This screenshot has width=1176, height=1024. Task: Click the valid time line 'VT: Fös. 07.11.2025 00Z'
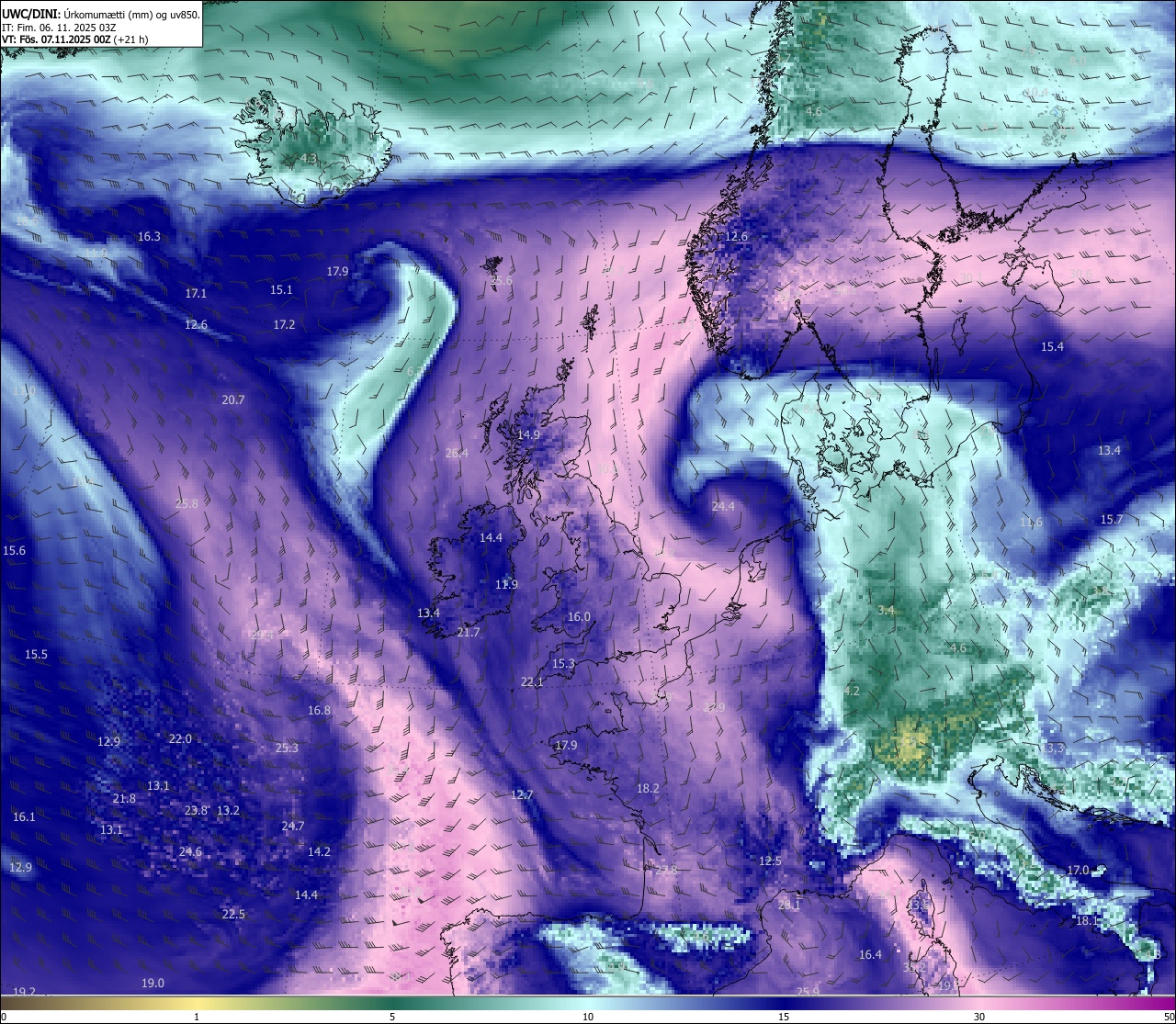(x=75, y=39)
